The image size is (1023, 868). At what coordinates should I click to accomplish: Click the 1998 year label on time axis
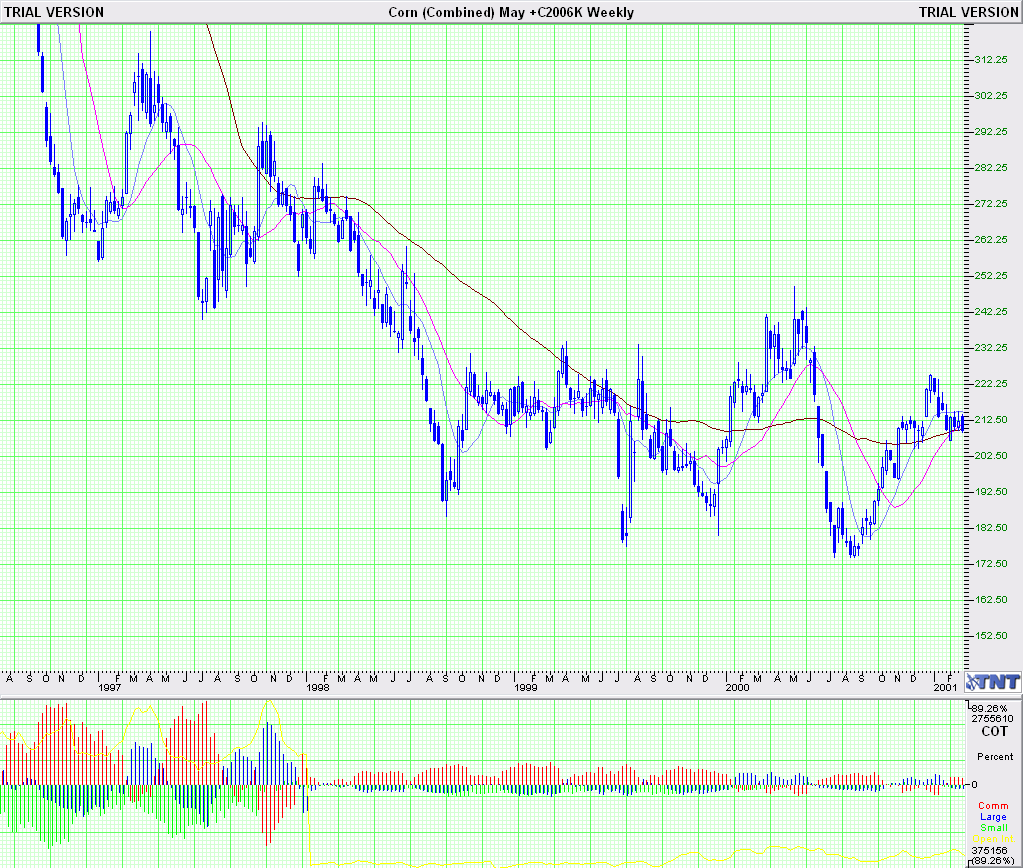point(318,687)
